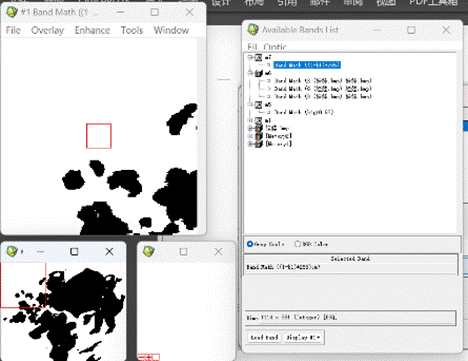Click band square icon of a7 Band Math
Viewport: 468px width, 361px height.
click(x=269, y=65)
